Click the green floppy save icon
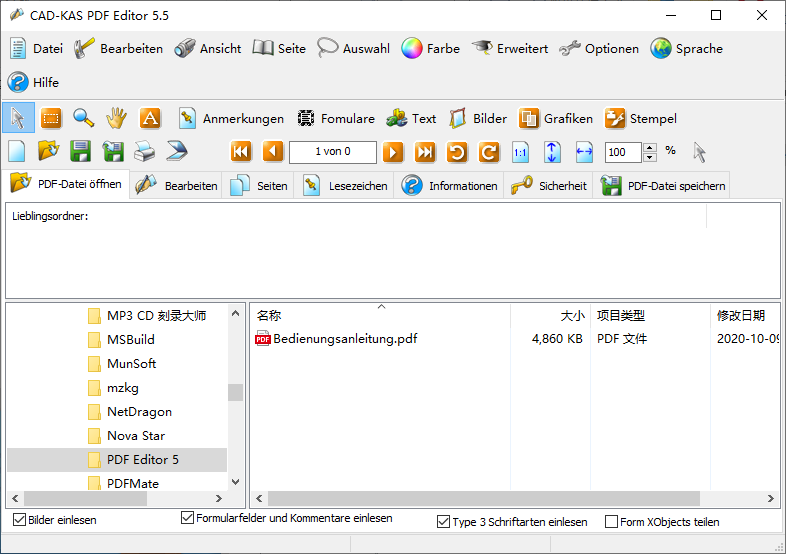 [x=80, y=151]
